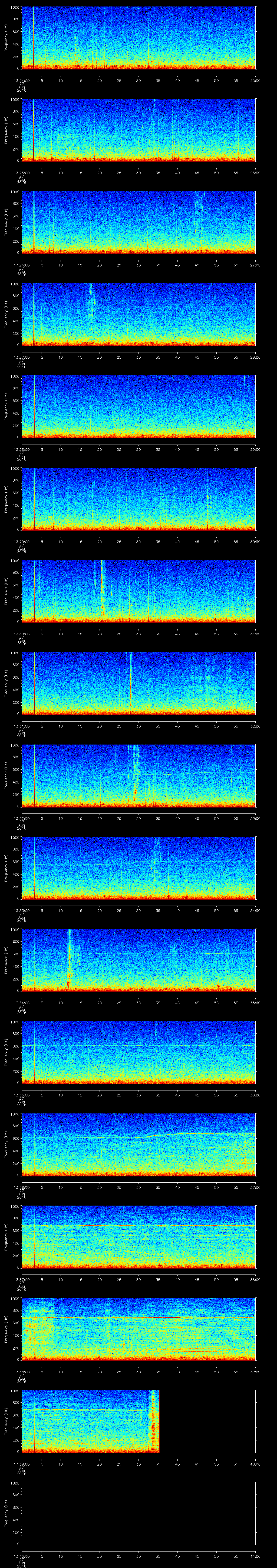The image size is (277, 1568).
Task: Select the 13:36:00 start time label
Action: tap(22, 1187)
